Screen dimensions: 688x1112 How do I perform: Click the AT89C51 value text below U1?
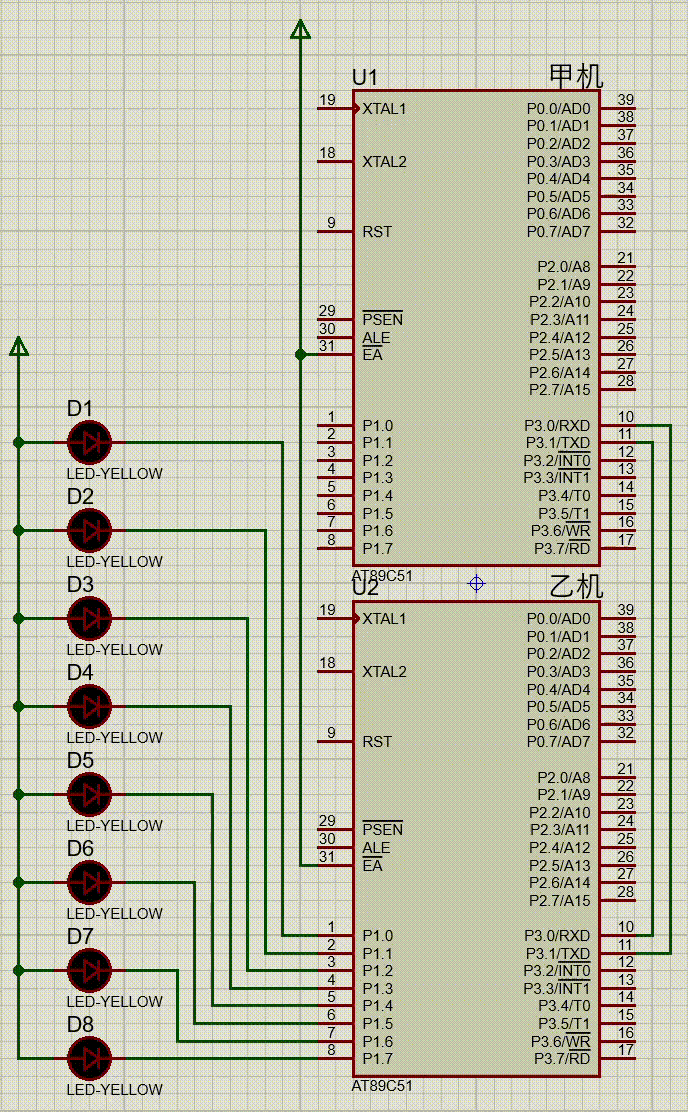[382, 576]
